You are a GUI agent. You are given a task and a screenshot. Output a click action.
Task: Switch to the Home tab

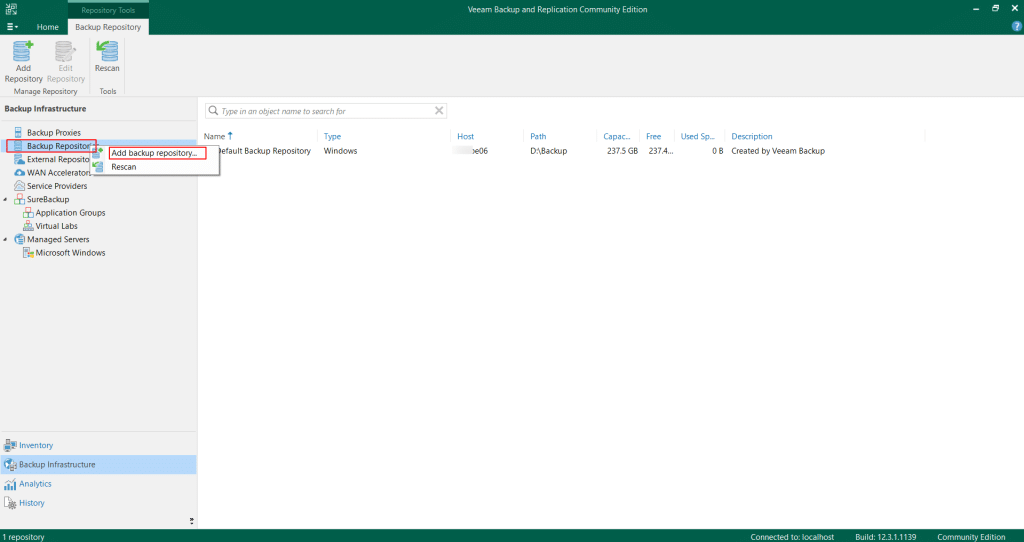point(47,27)
